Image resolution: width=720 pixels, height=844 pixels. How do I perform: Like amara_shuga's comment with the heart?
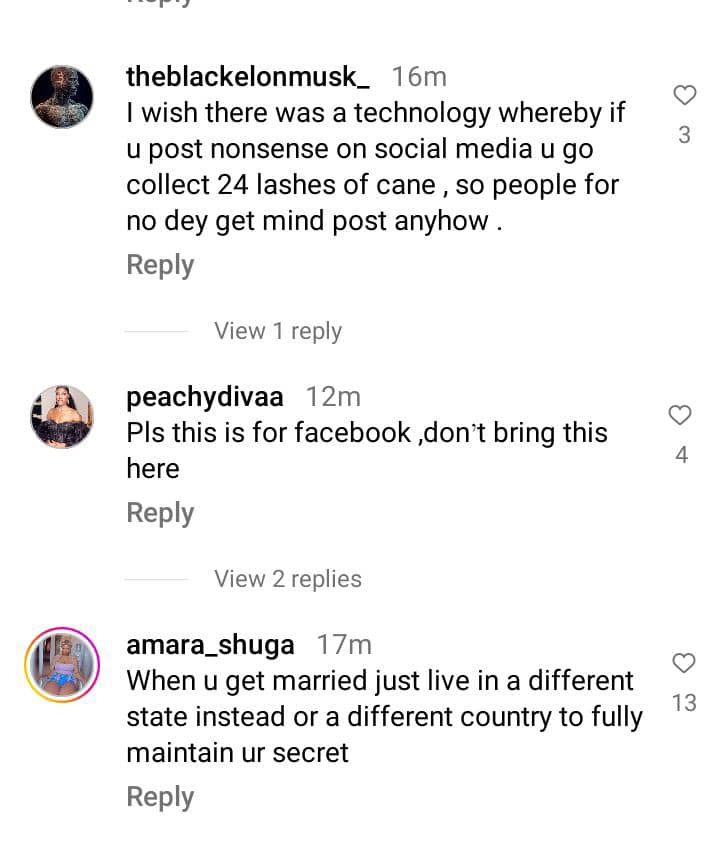click(684, 663)
